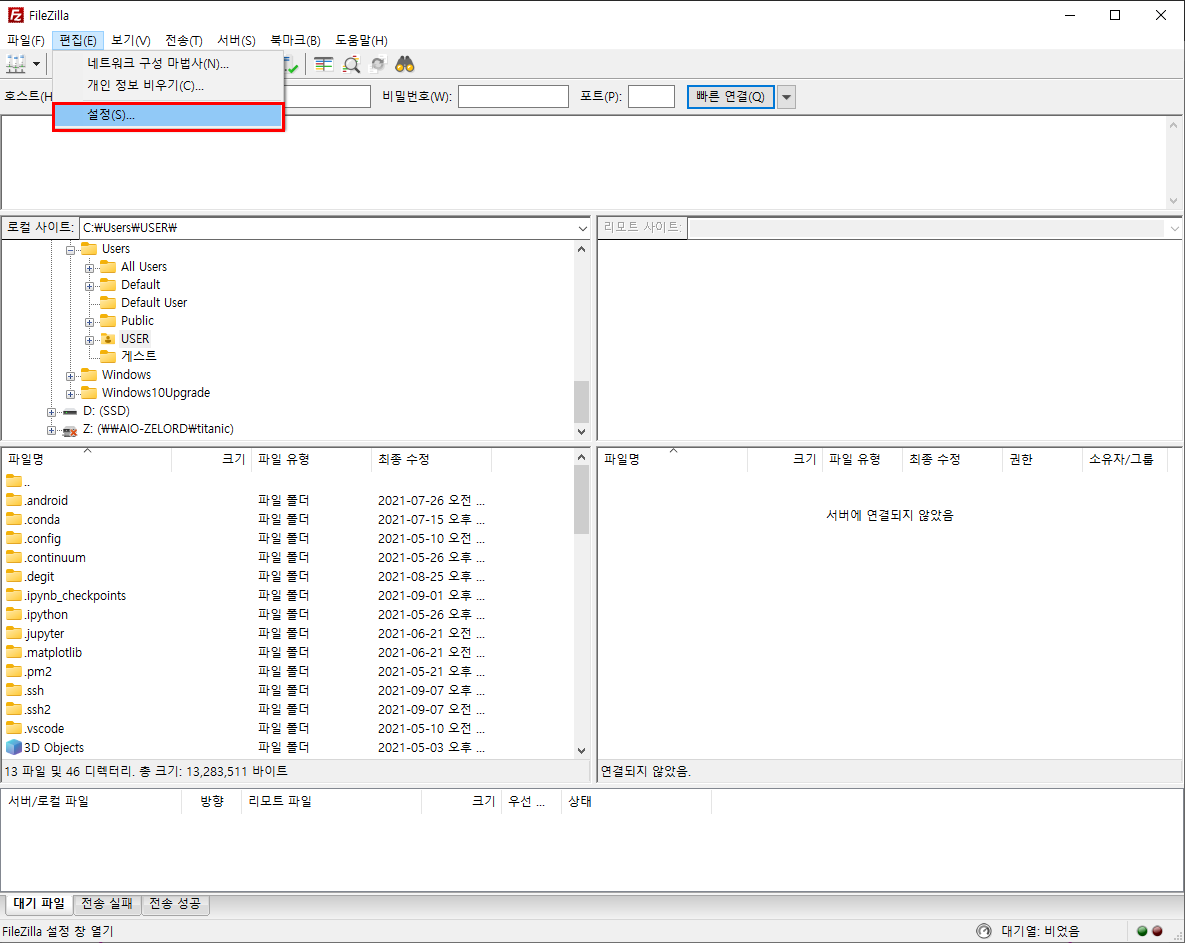Open the Site Manager dropdown arrow
1185x943 pixels.
click(x=36, y=64)
